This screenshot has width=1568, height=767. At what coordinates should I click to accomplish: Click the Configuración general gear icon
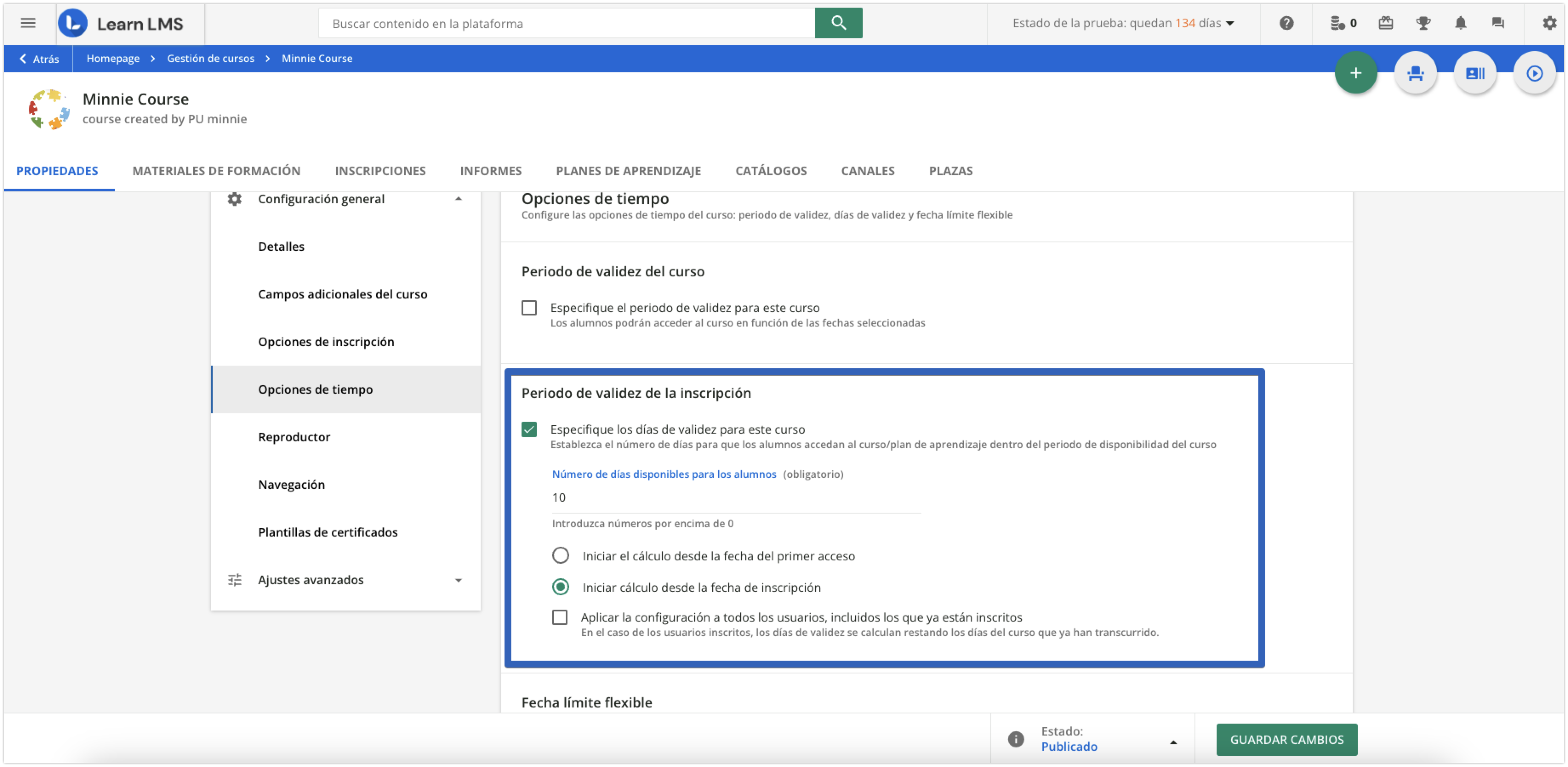234,199
